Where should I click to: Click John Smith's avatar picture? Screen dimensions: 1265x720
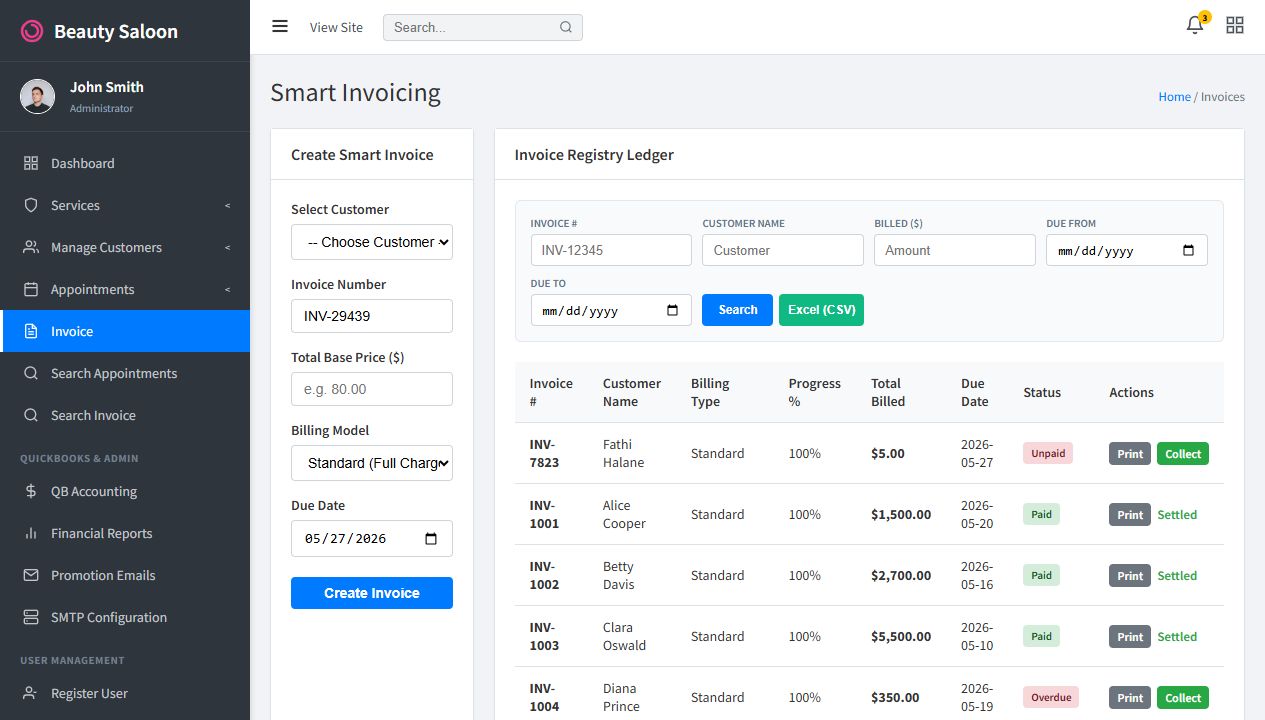[x=38, y=96]
